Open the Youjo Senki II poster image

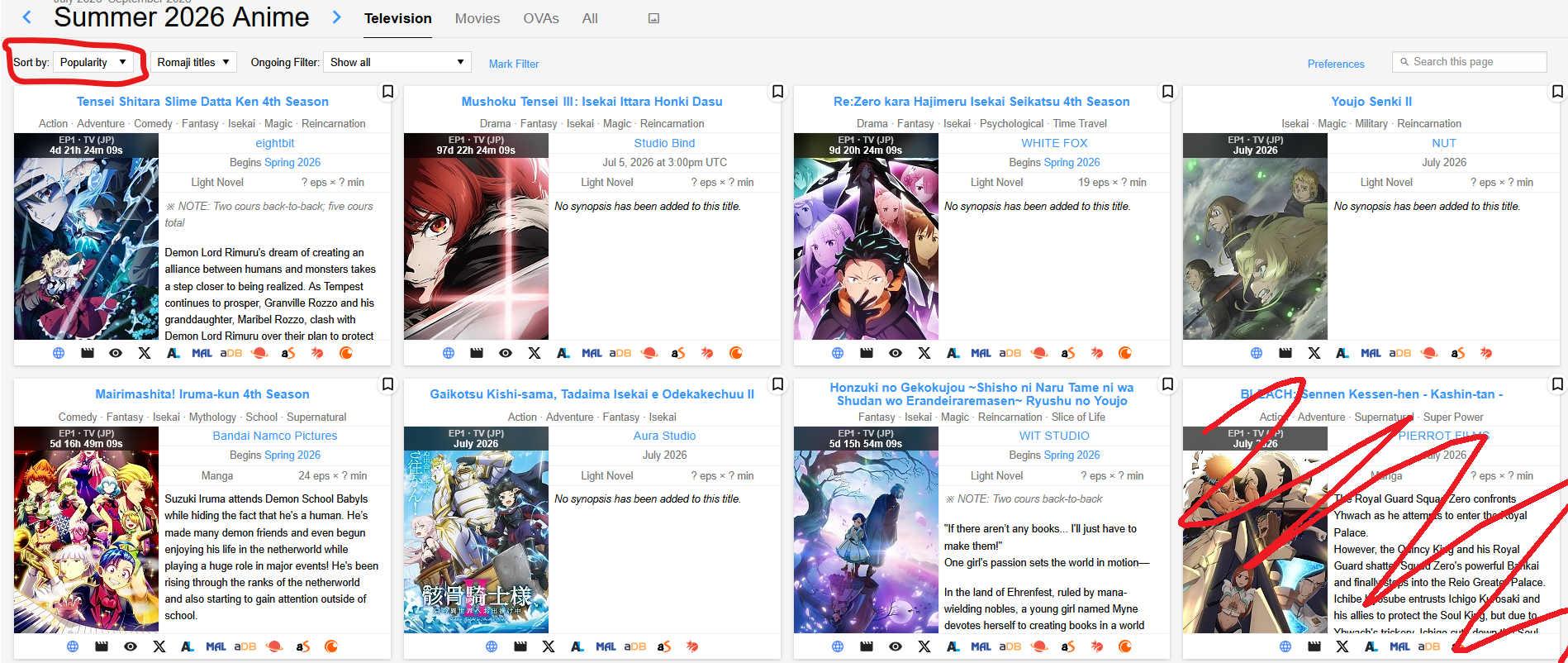point(1255,236)
